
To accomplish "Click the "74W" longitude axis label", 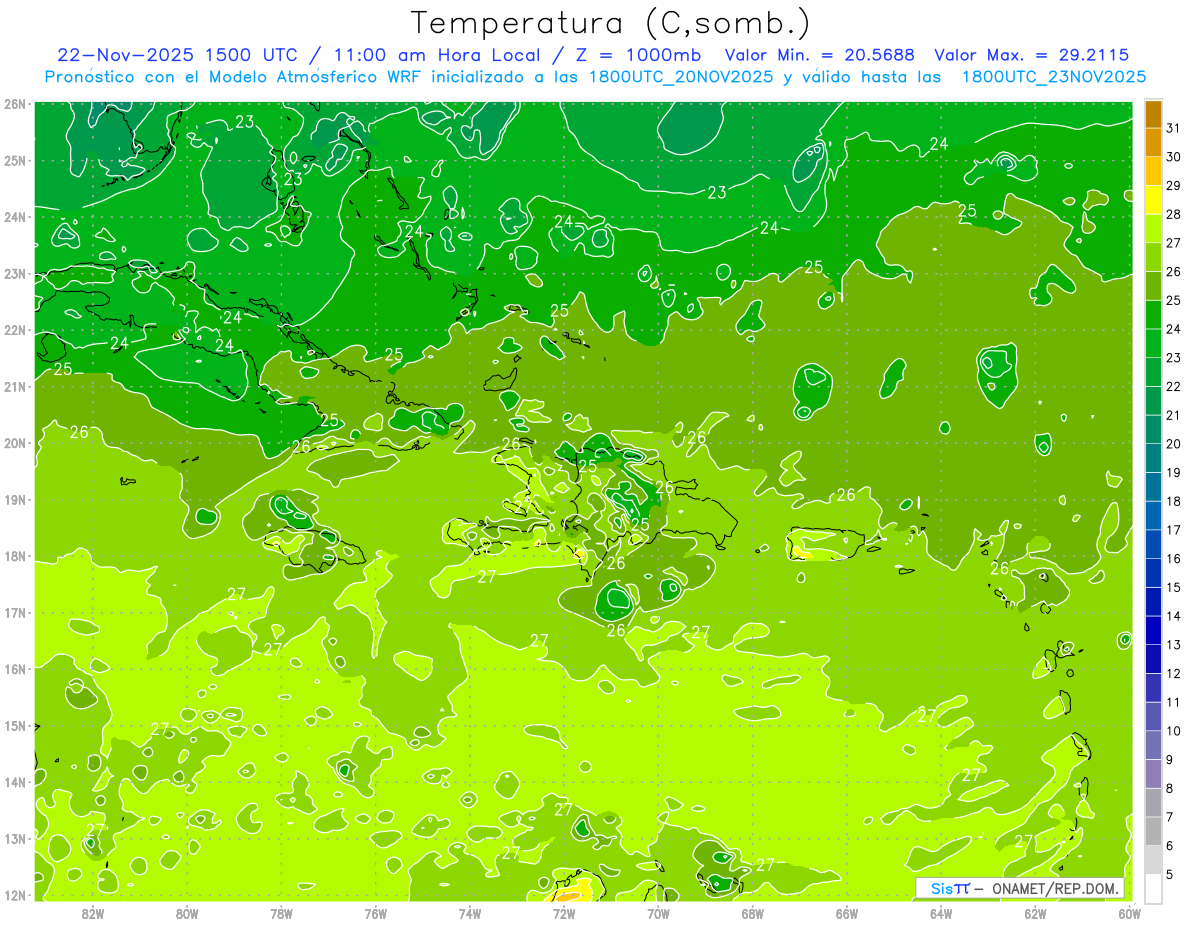I will pyautogui.click(x=470, y=913).
